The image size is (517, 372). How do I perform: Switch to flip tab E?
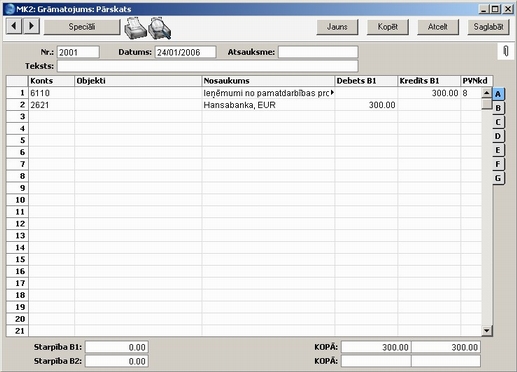(x=498, y=150)
